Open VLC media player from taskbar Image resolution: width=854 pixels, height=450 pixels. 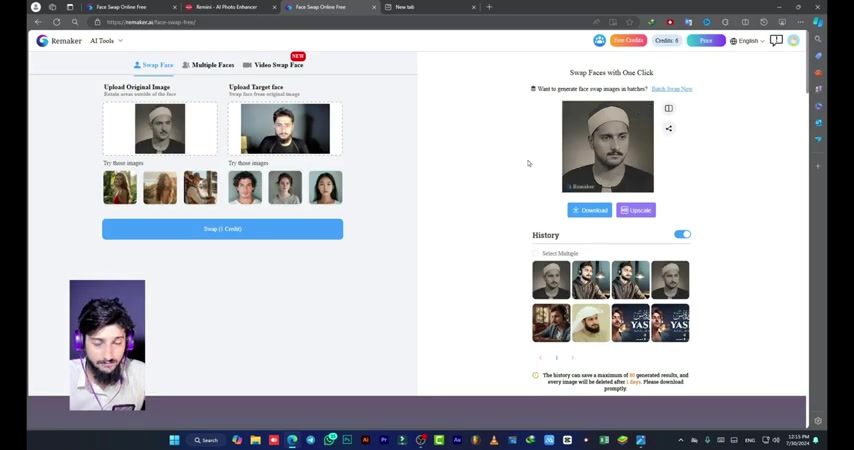(x=494, y=440)
